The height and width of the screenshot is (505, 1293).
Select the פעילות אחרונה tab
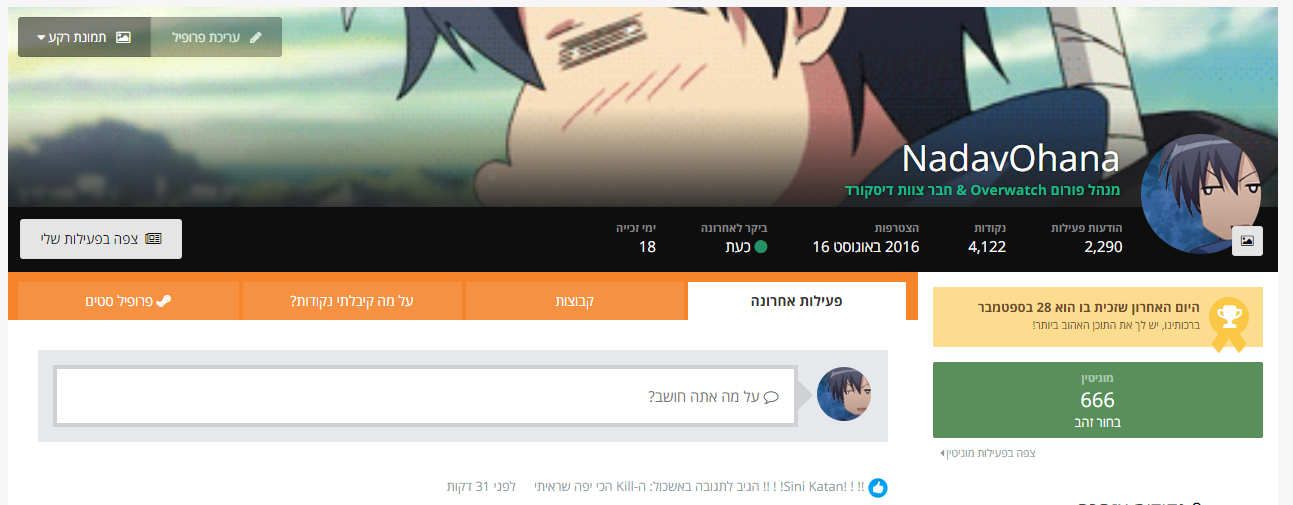(797, 301)
